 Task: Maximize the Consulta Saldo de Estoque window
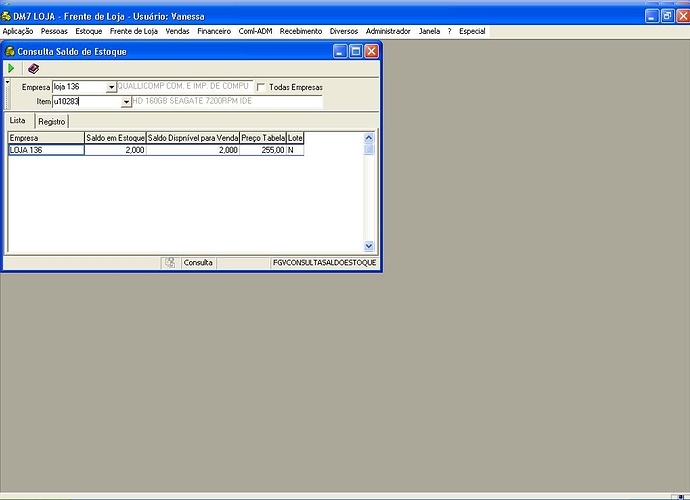click(356, 51)
